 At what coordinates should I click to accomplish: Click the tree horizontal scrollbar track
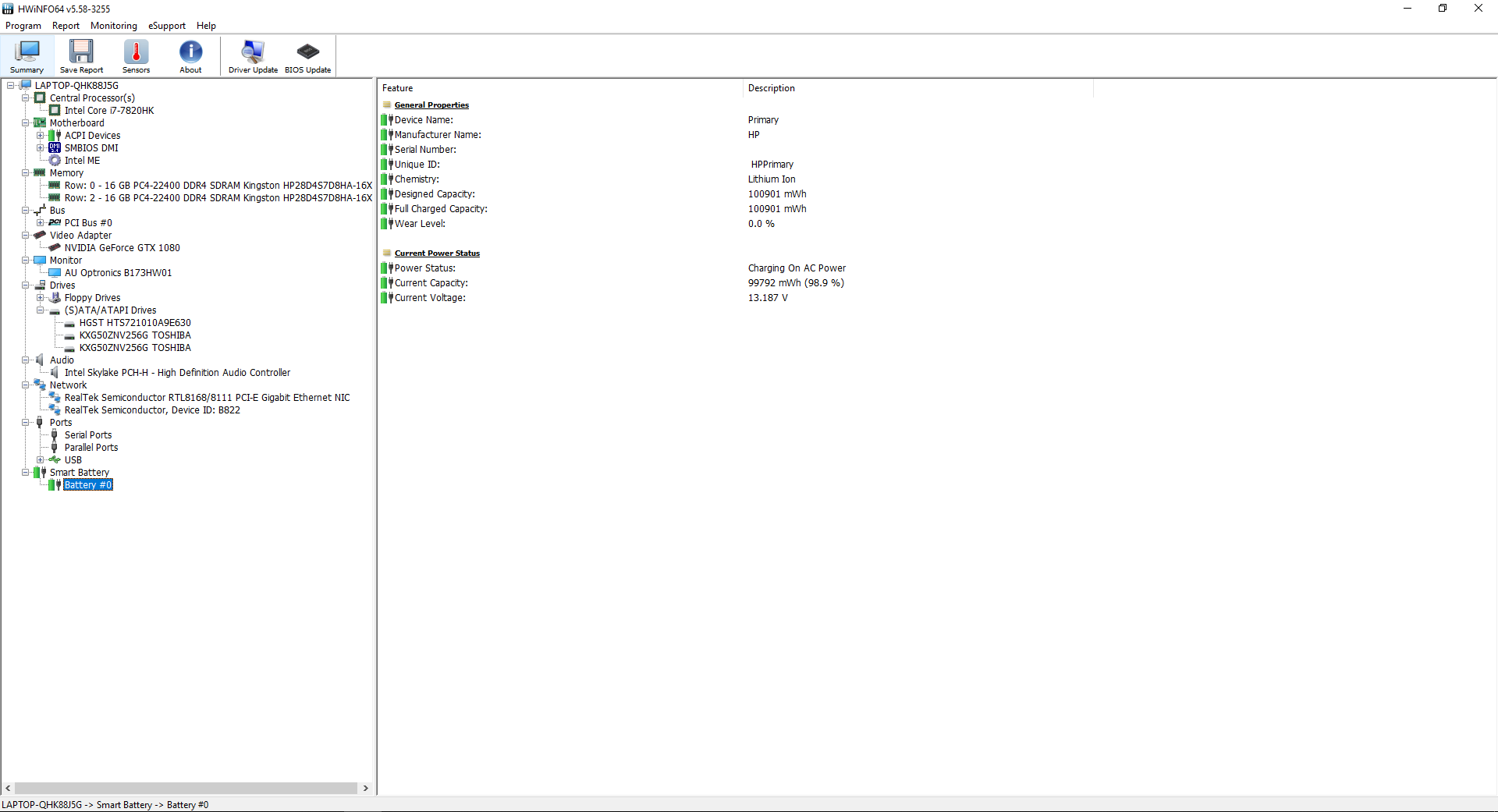point(186,789)
